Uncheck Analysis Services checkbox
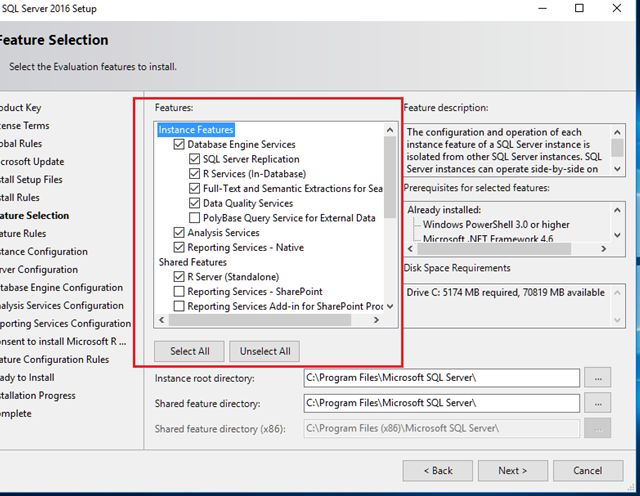 [x=179, y=233]
